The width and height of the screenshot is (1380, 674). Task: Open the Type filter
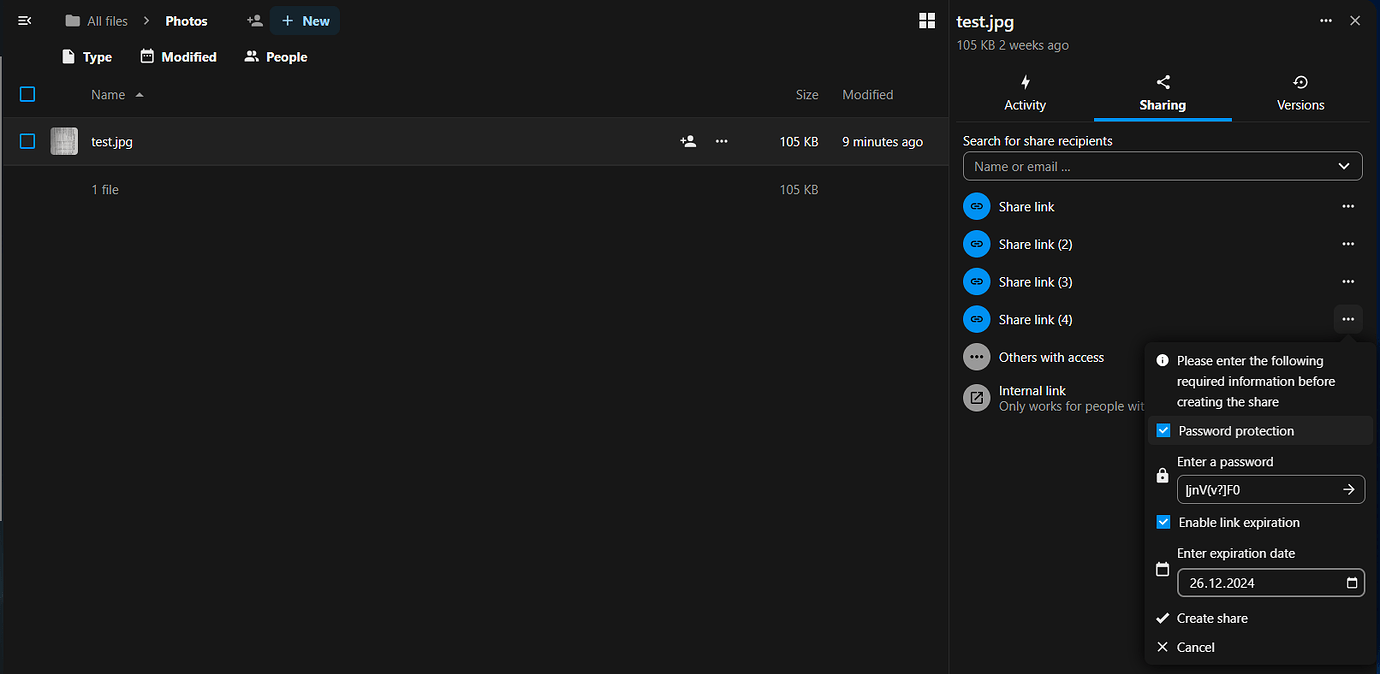click(x=87, y=57)
